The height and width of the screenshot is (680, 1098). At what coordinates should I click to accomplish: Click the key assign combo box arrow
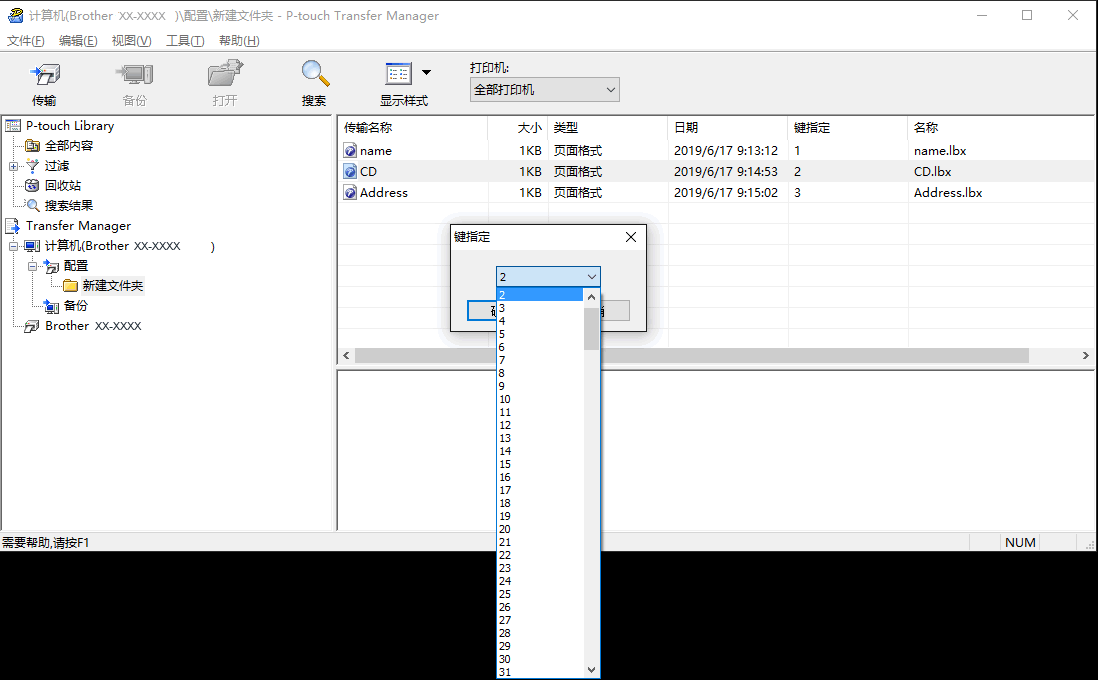click(592, 277)
